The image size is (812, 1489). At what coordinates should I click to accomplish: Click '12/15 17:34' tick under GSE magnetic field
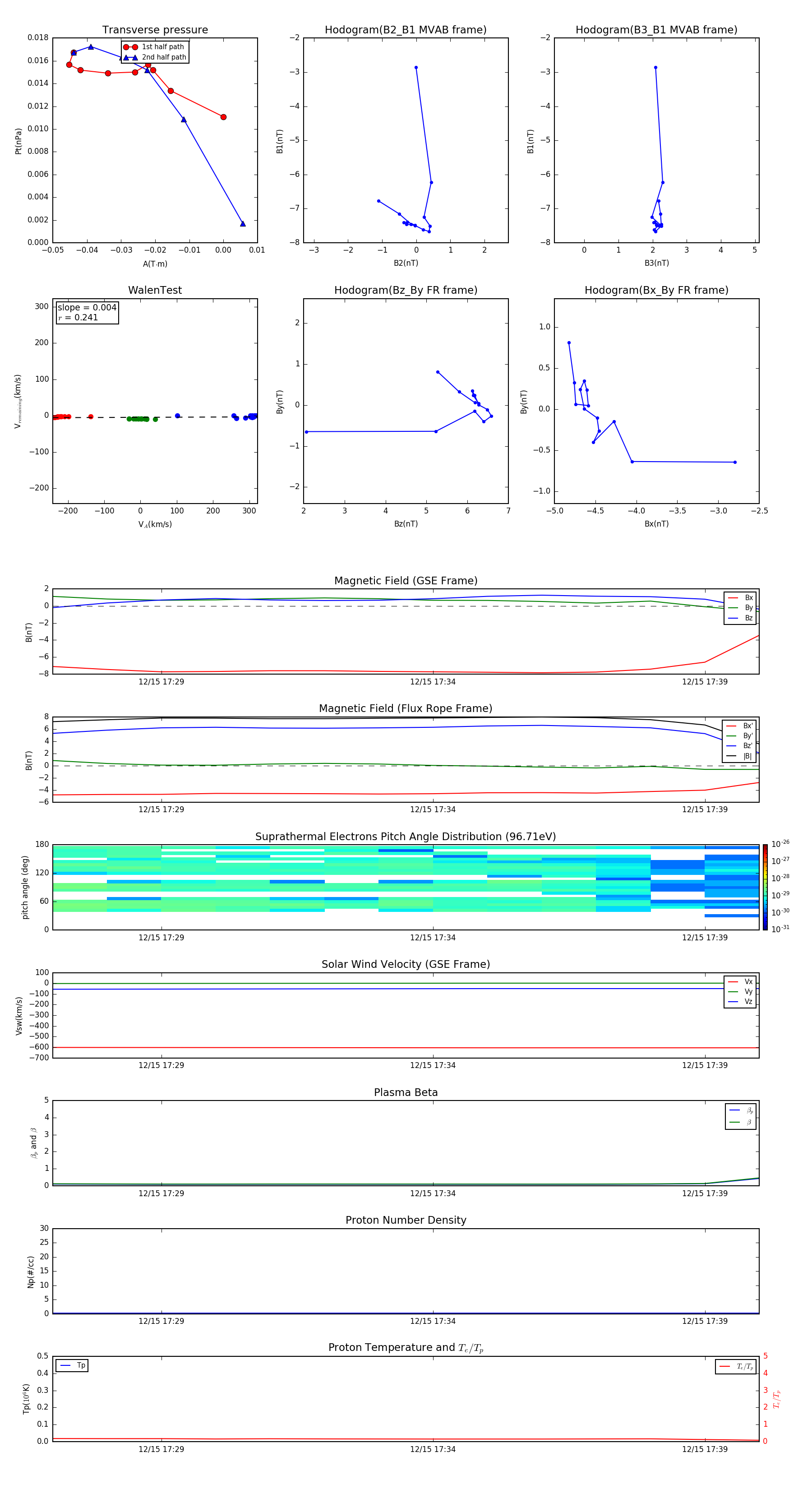point(433,682)
